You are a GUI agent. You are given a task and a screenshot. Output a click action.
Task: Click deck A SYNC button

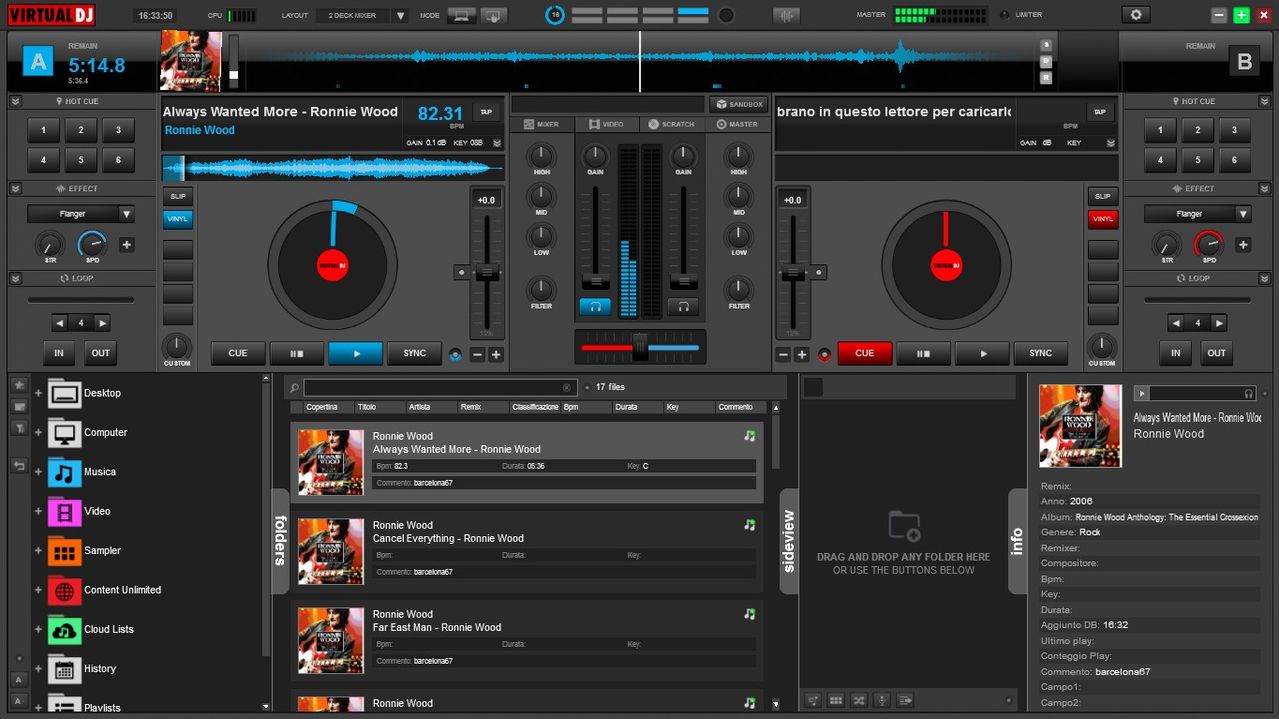(415, 353)
